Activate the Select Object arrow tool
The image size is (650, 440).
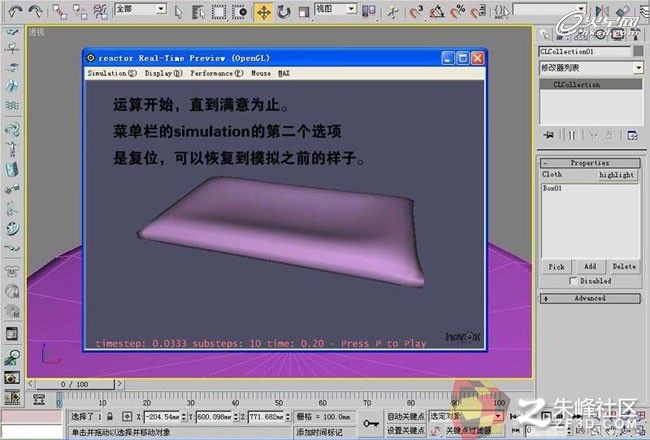click(178, 12)
